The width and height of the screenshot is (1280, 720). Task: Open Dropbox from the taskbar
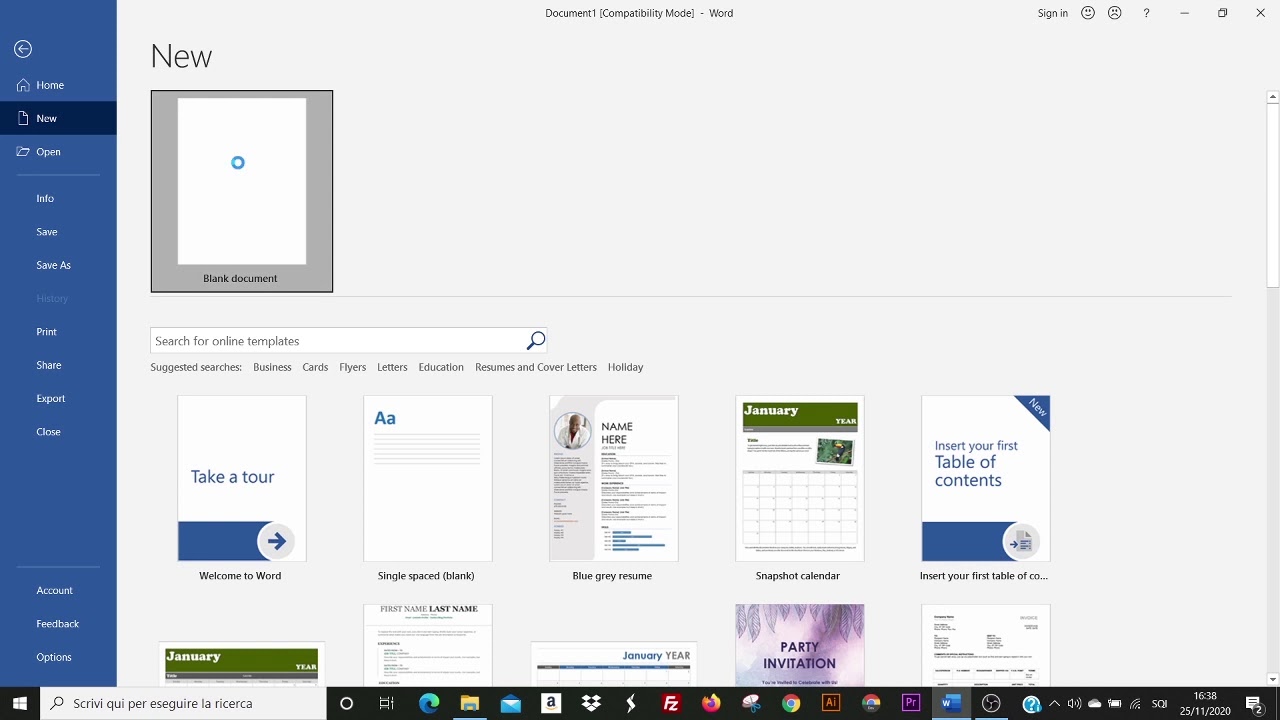pyautogui.click(x=591, y=703)
